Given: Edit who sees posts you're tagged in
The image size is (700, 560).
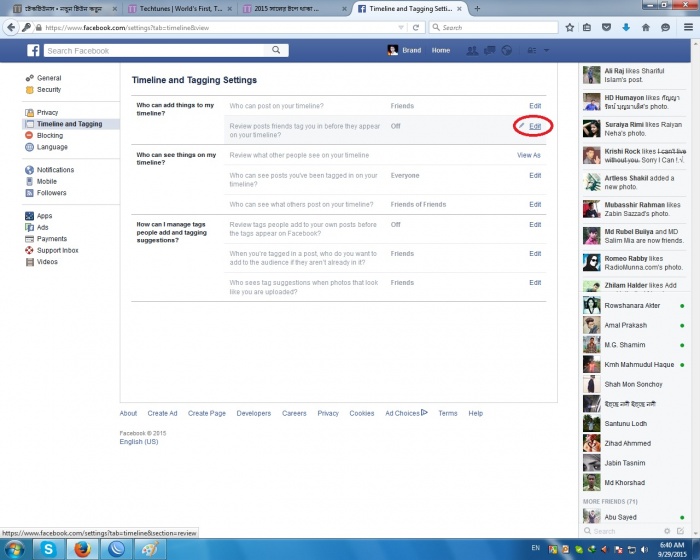Looking at the screenshot, I should coord(535,176).
